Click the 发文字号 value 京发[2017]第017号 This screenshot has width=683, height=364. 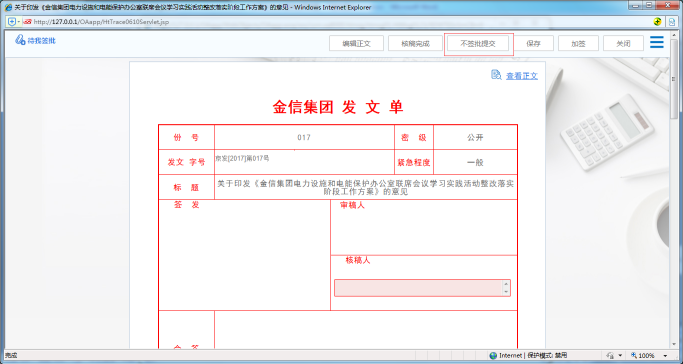point(242,158)
